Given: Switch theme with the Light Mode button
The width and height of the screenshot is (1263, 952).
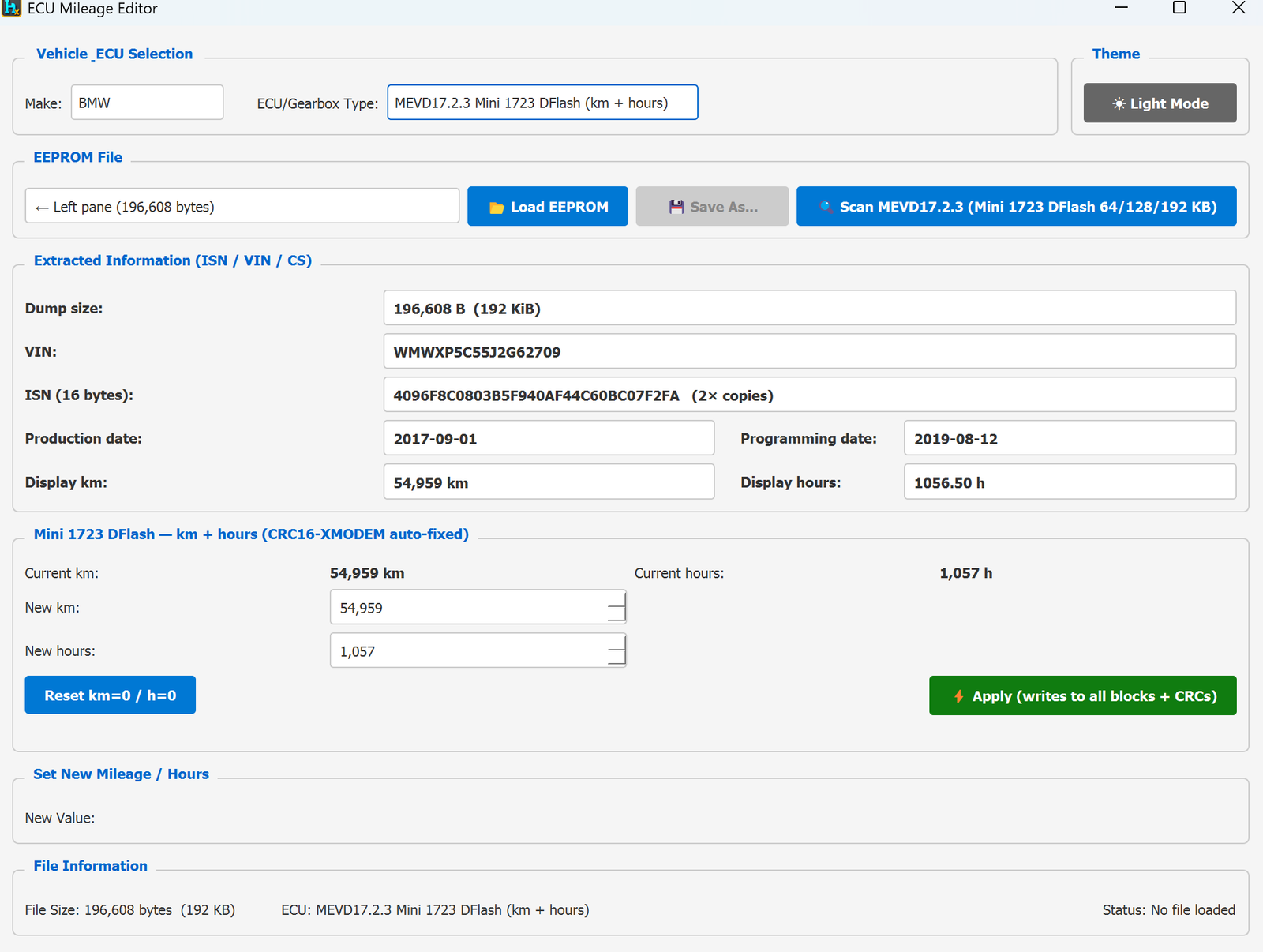Looking at the screenshot, I should coord(1160,103).
